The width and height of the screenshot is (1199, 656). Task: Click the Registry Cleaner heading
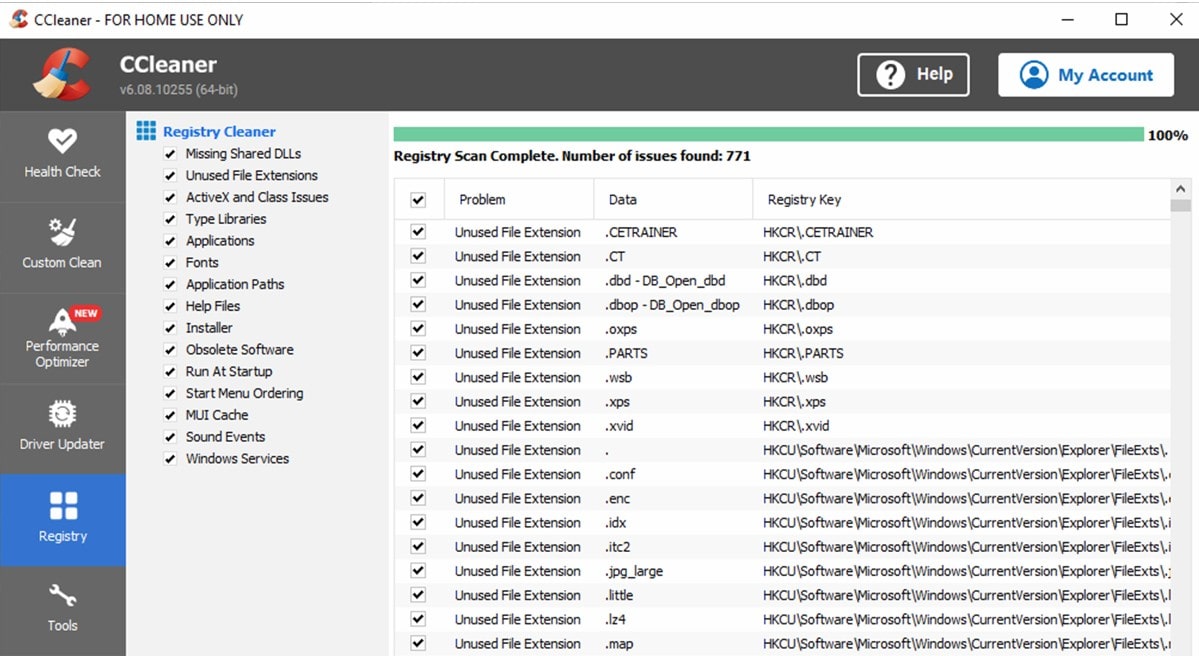pyautogui.click(x=217, y=131)
